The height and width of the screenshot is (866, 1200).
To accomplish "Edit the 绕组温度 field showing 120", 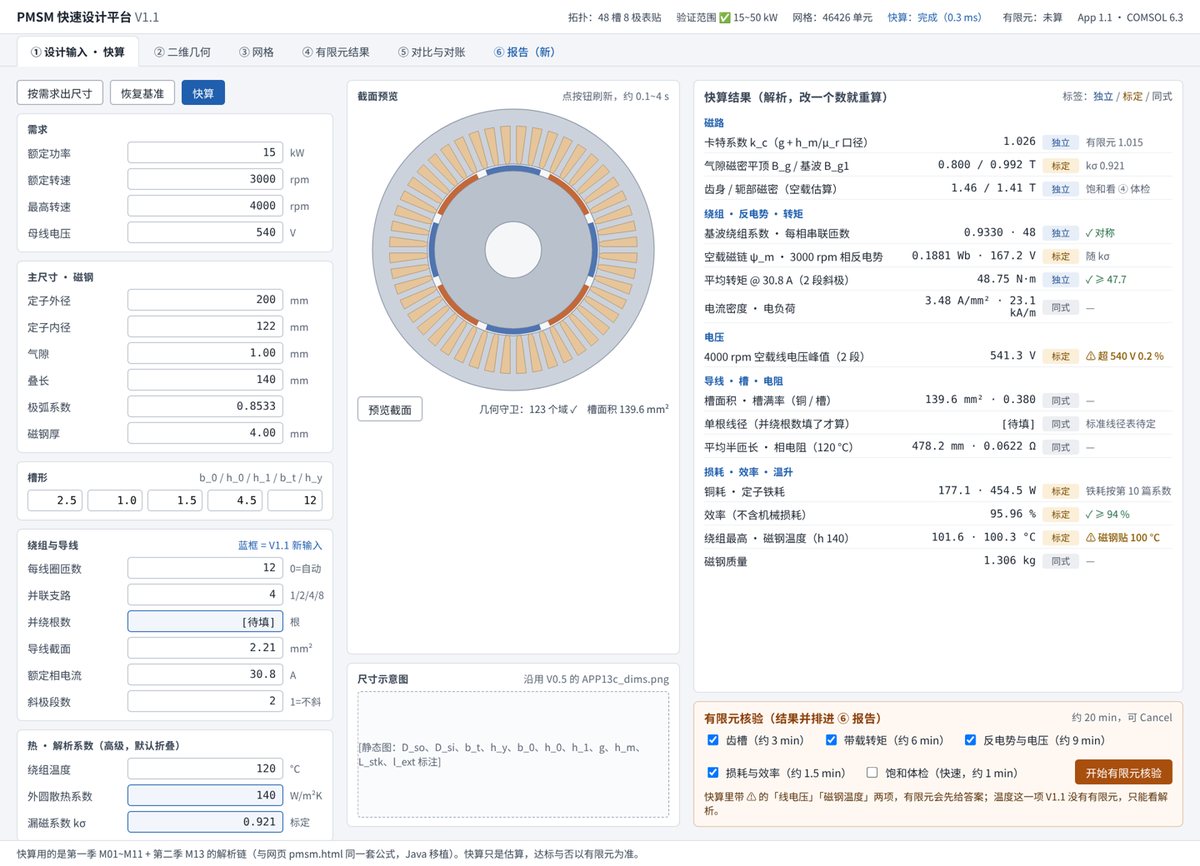I will point(206,769).
